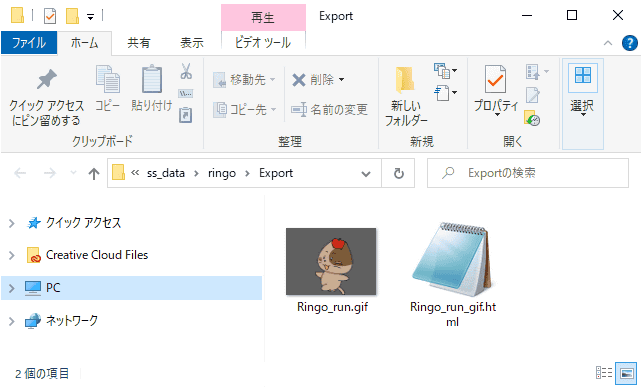Click quick access toolbar properties checkmark icon
The width and height of the screenshot is (642, 387).
pos(50,16)
